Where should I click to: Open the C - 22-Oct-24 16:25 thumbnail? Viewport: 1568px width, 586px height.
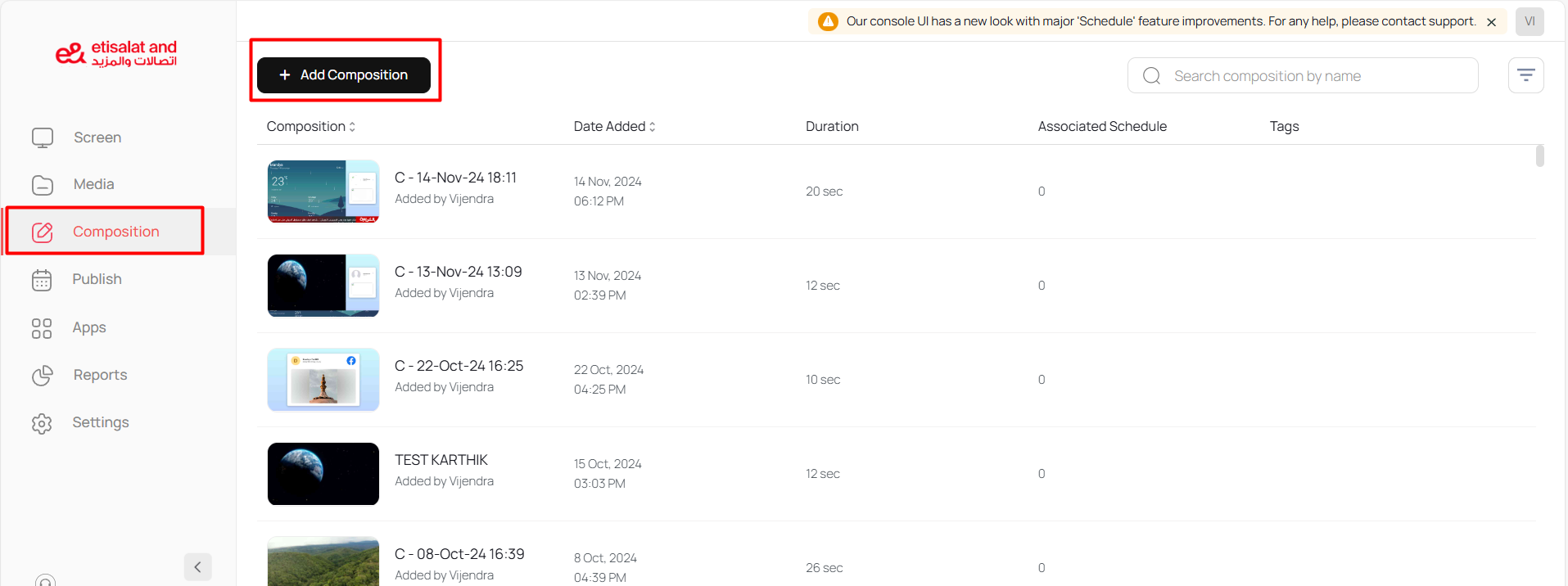(x=323, y=380)
